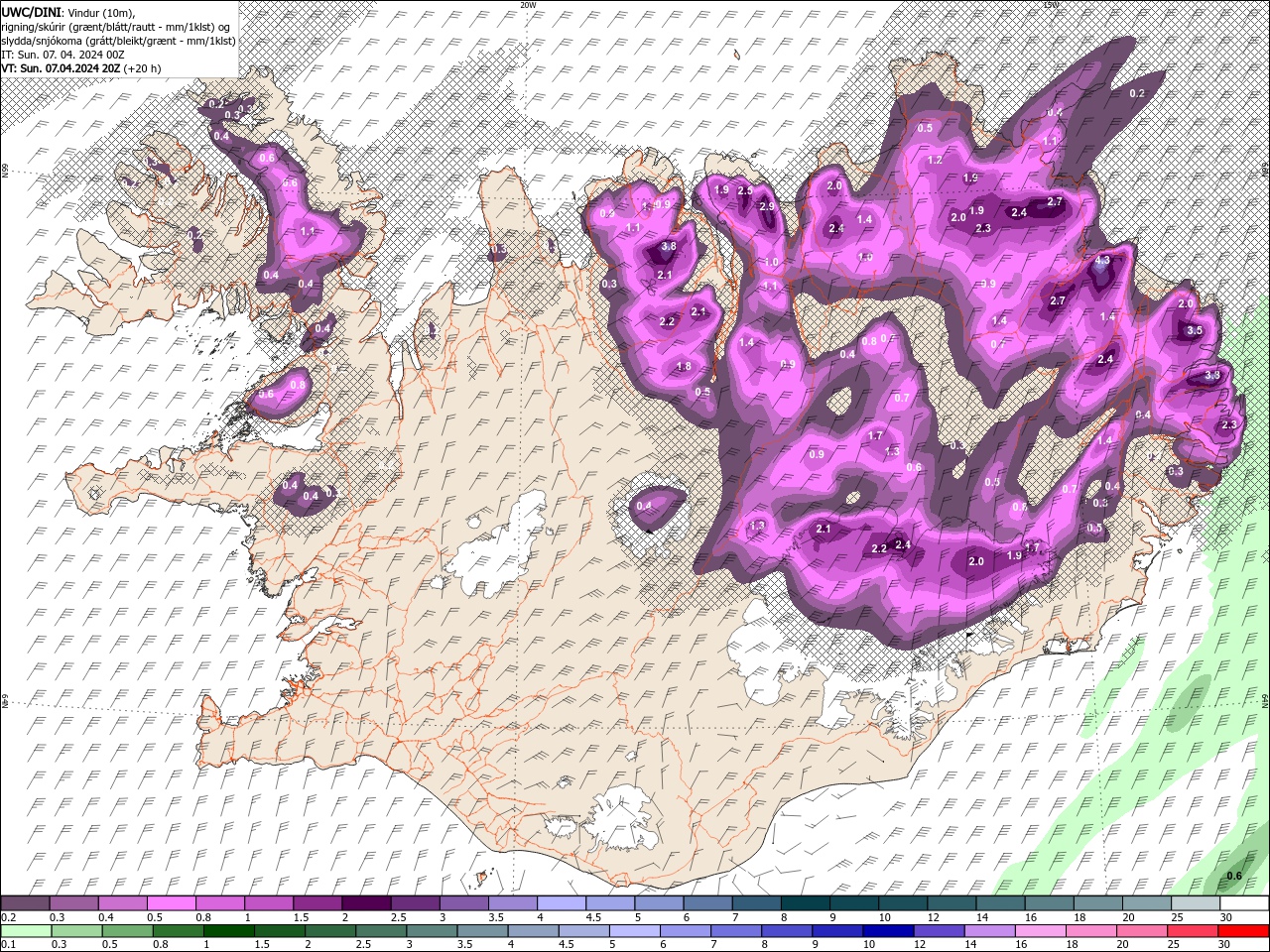Viewport: 1270px width, 952px height.
Task: Click the 20W longitude label at top edge
Action: tap(528, 5)
